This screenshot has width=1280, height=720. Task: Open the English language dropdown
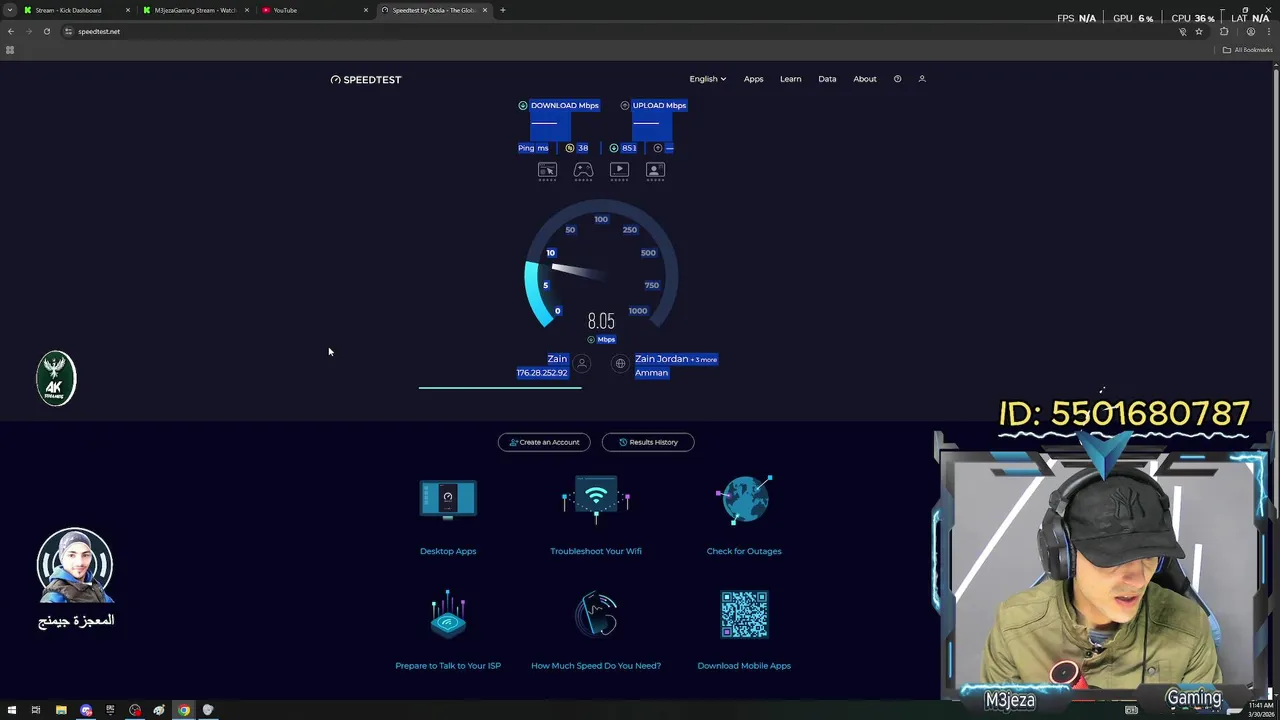707,79
